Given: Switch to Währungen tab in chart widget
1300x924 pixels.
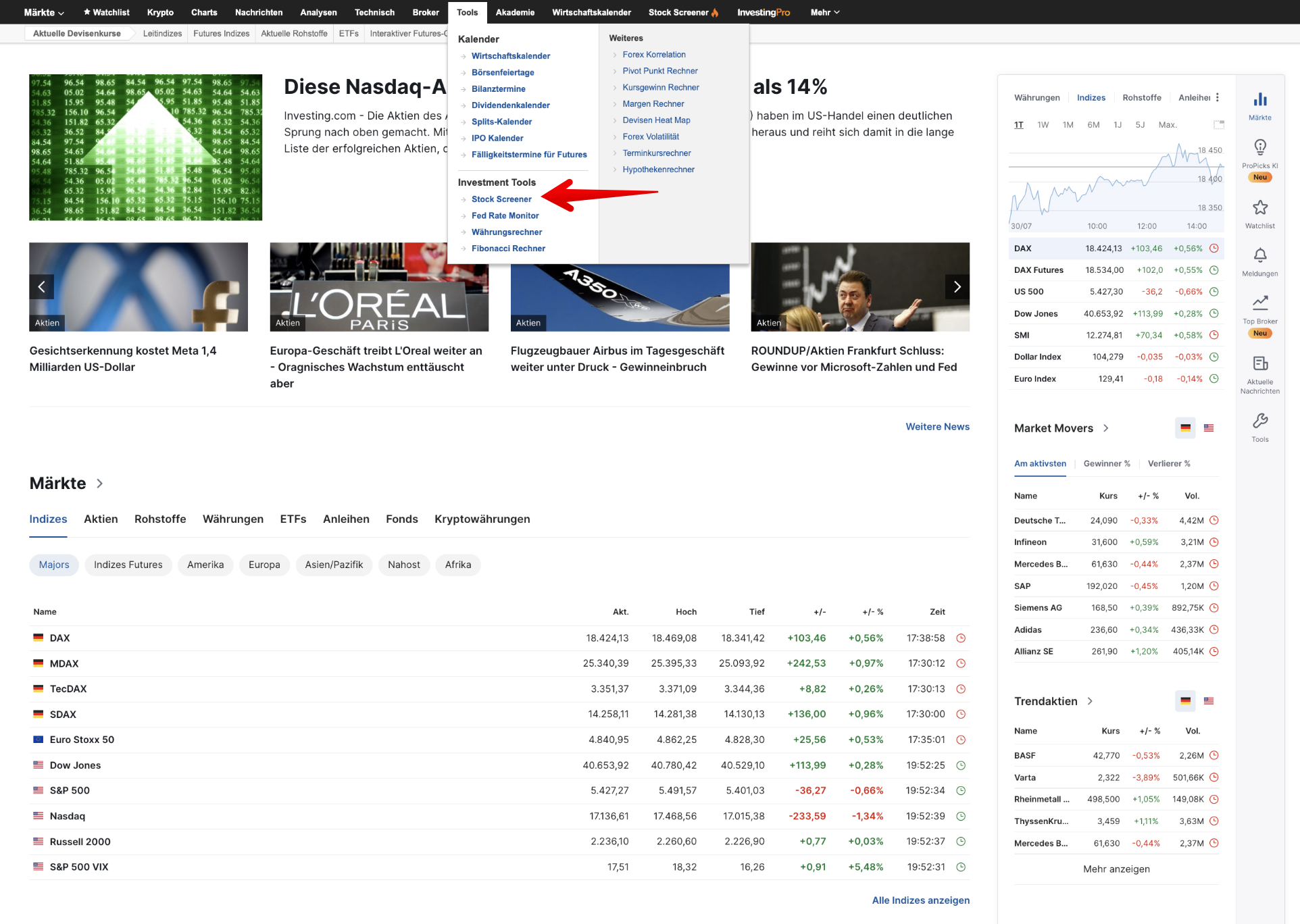Looking at the screenshot, I should tap(1037, 97).
